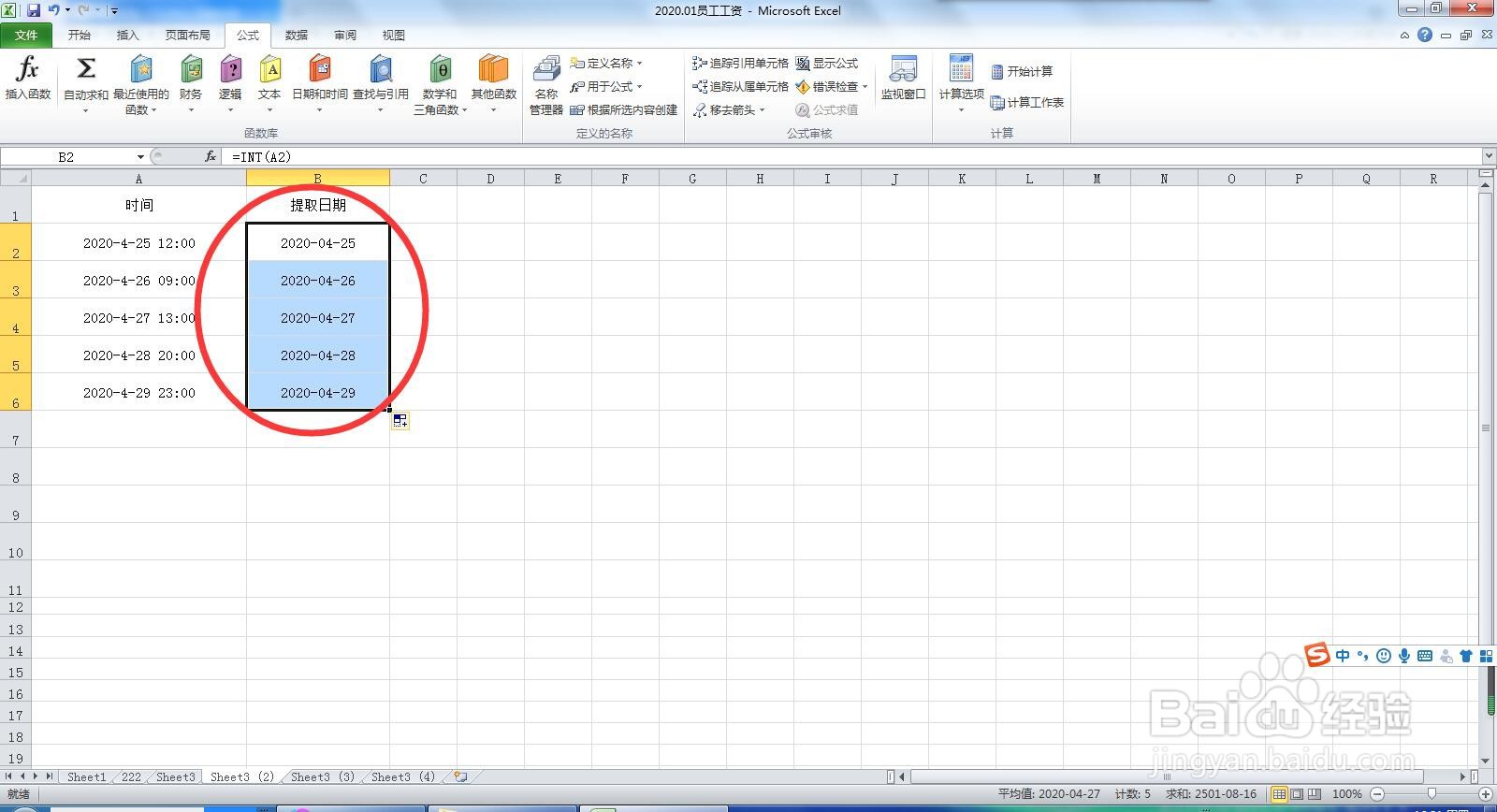The height and width of the screenshot is (812, 1497).
Task: Open the Financial (财务) functions list
Action: [191, 84]
